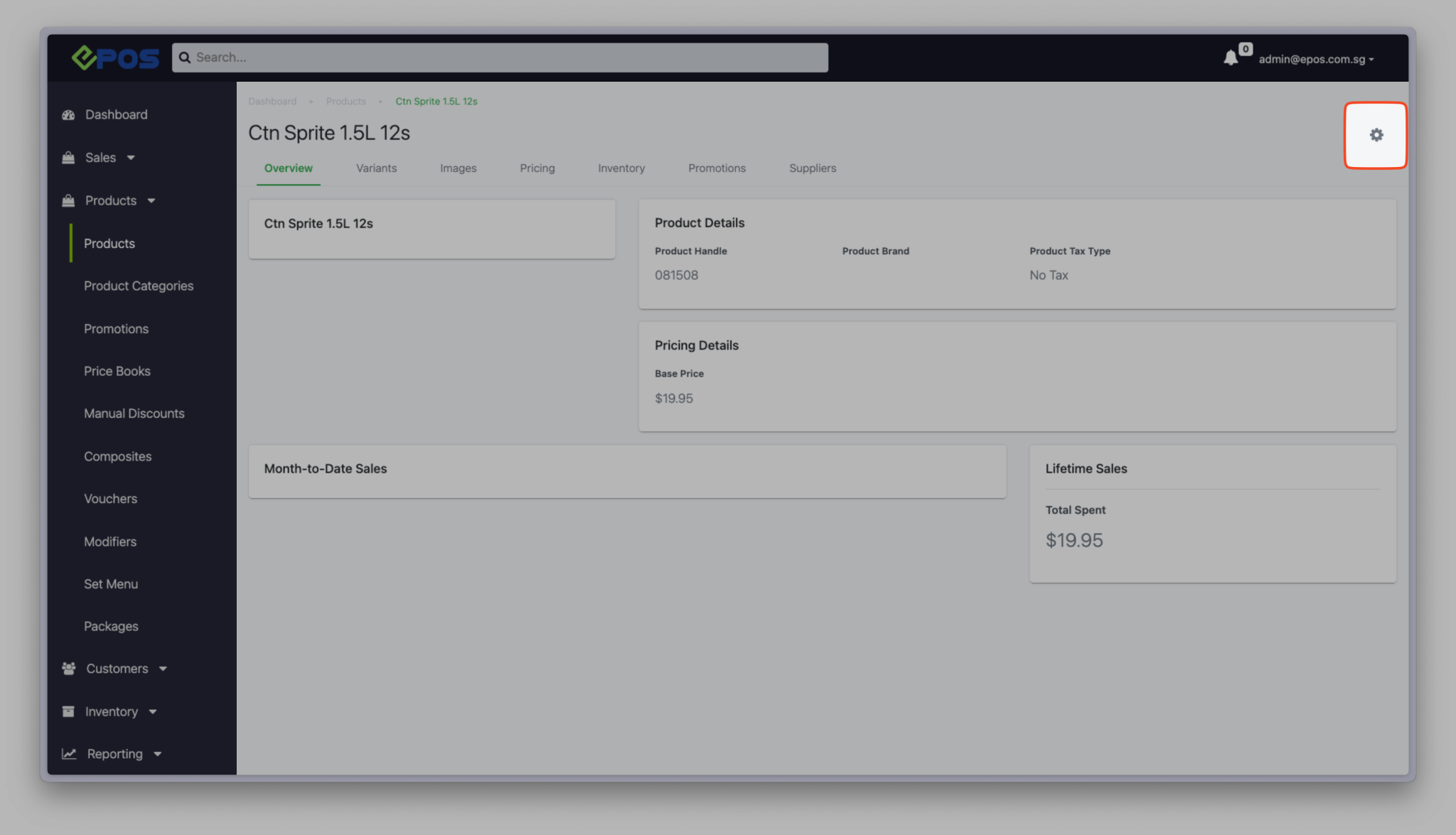The height and width of the screenshot is (835, 1456).
Task: Expand the Sales sidebar dropdown
Action: [x=131, y=158]
